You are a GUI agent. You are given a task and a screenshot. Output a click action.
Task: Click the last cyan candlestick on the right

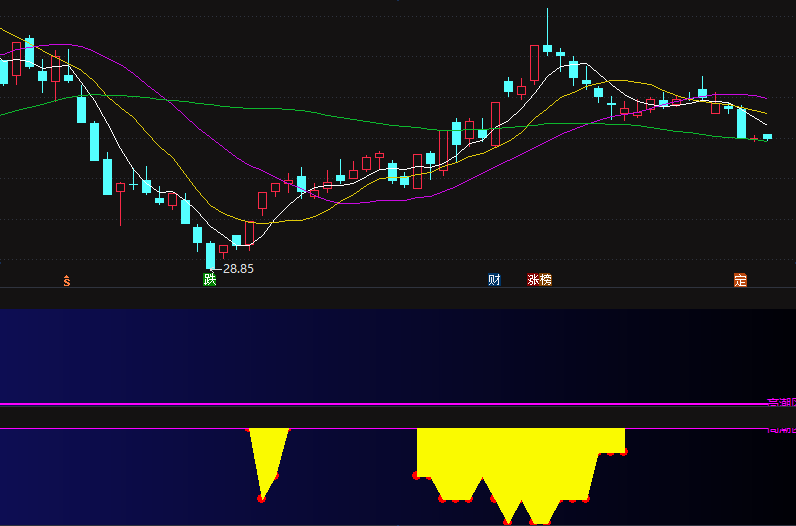click(767, 137)
